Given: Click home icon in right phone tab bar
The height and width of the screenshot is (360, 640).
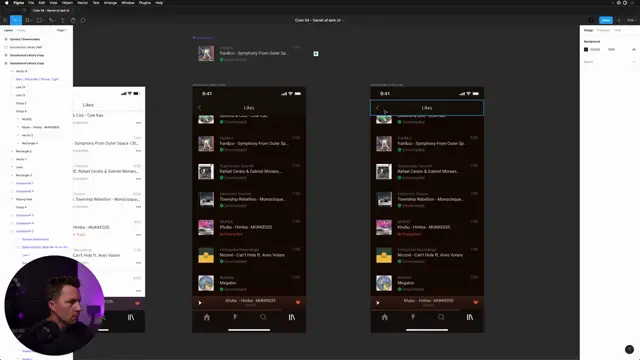Looking at the screenshot, I should tap(384, 317).
